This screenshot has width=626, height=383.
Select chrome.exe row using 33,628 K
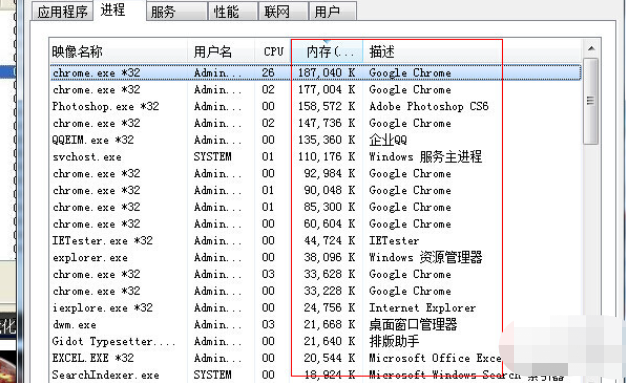315,274
